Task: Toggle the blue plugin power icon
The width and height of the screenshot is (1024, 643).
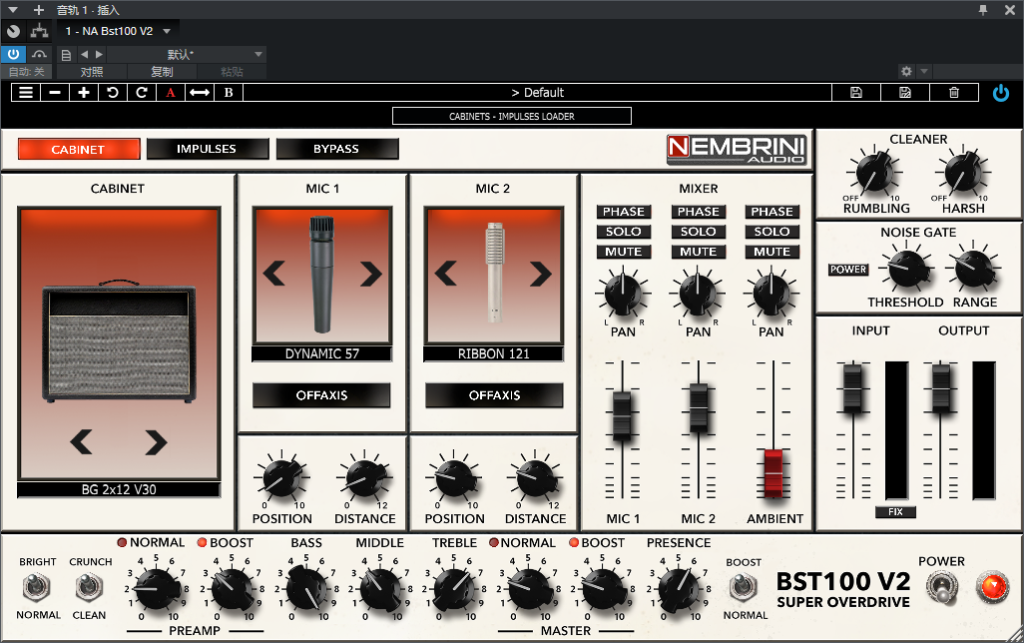Action: click(1000, 93)
